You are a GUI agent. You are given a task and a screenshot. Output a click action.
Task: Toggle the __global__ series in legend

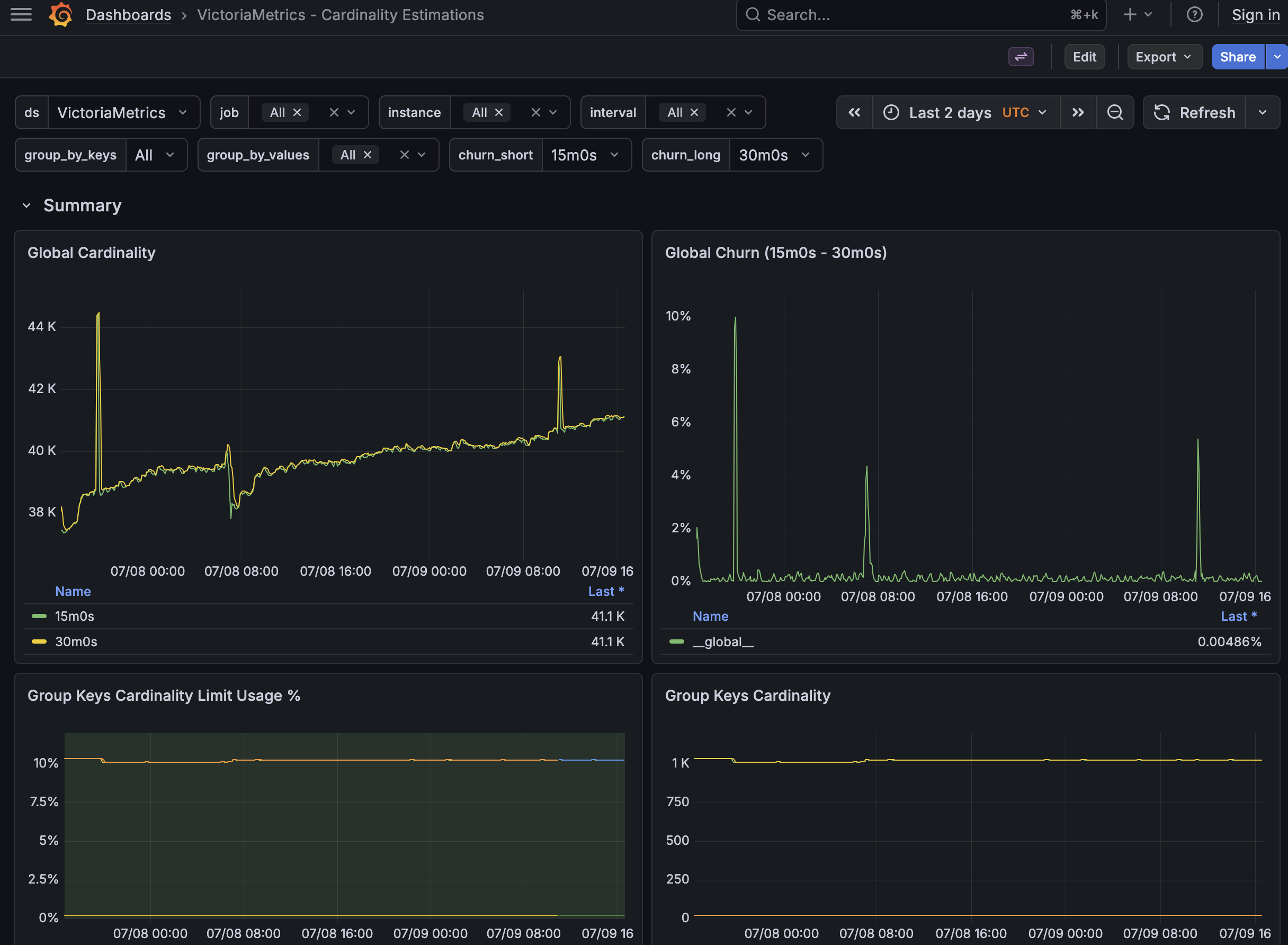point(723,642)
